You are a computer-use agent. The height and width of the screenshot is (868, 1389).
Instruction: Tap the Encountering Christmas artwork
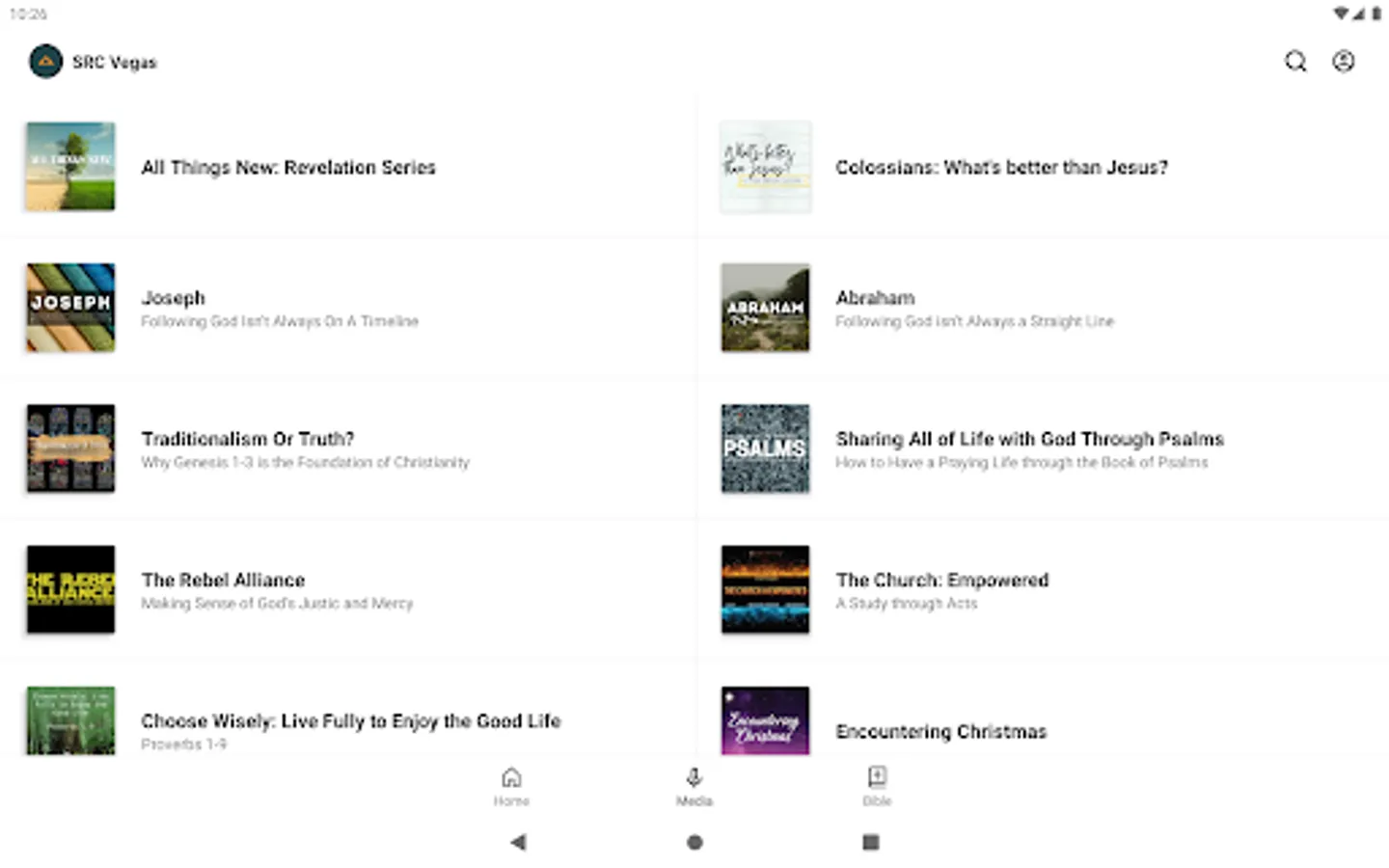pos(765,721)
